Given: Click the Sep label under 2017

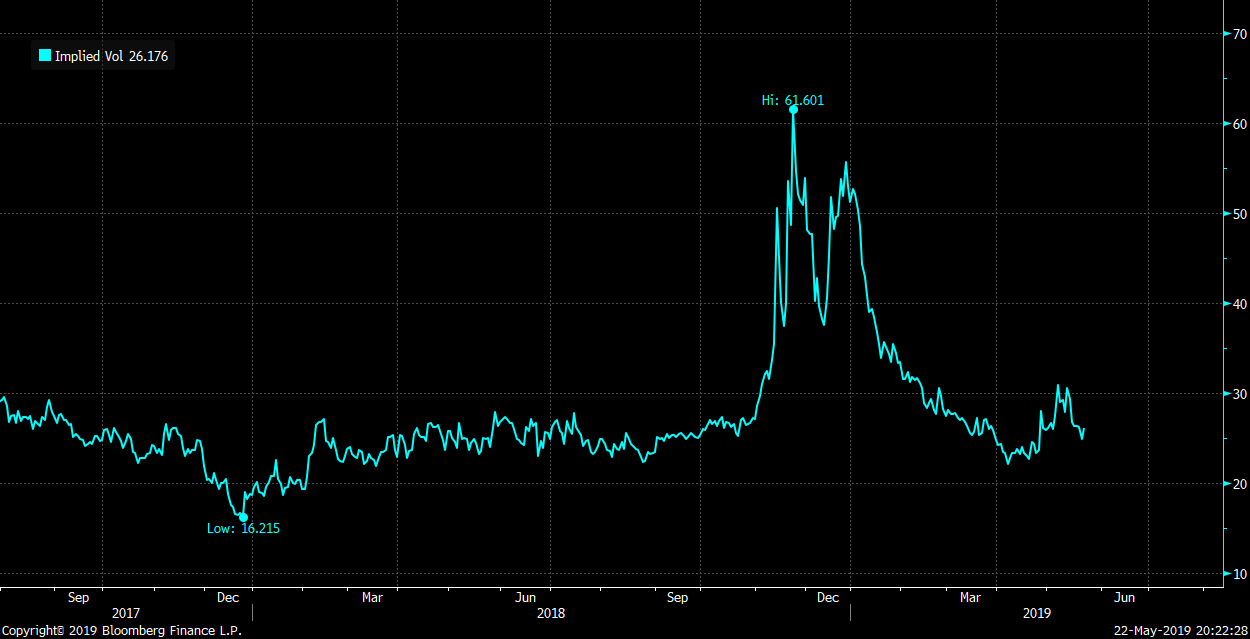Looking at the screenshot, I should click(x=79, y=598).
